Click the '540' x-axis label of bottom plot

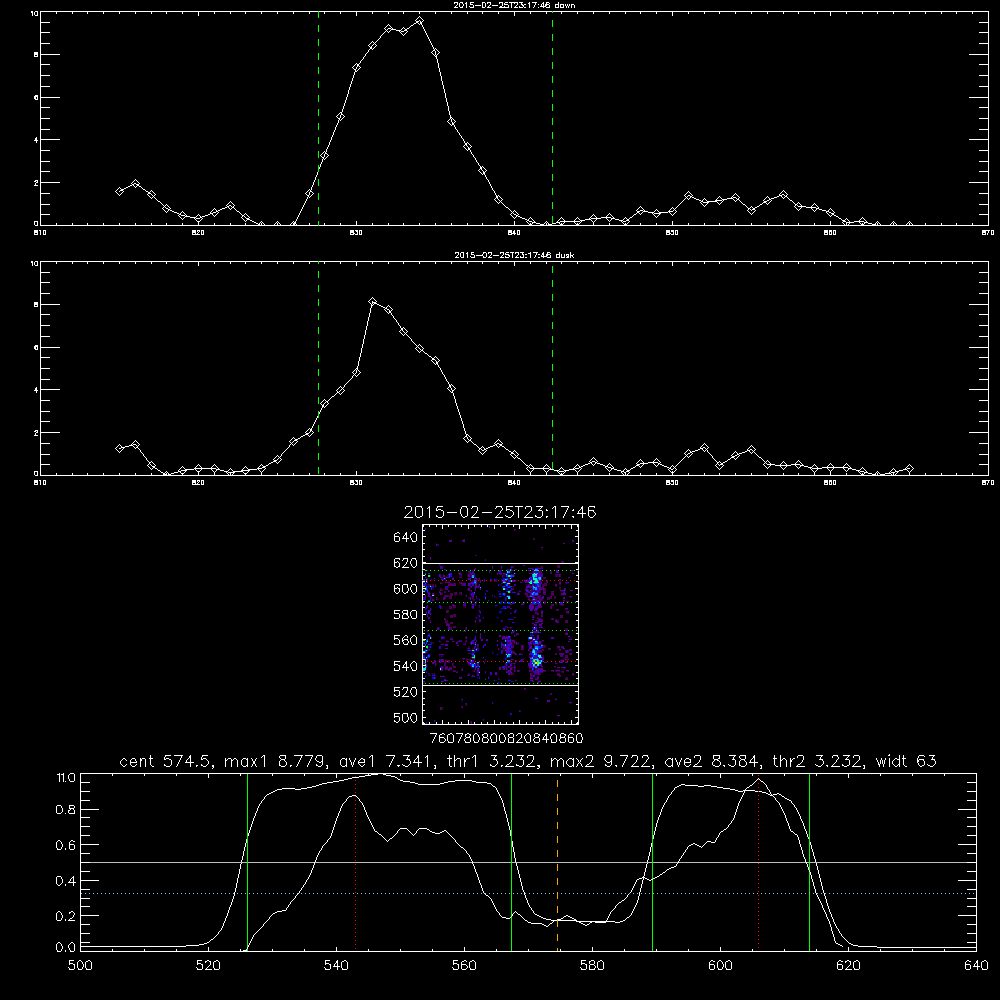pos(336,965)
